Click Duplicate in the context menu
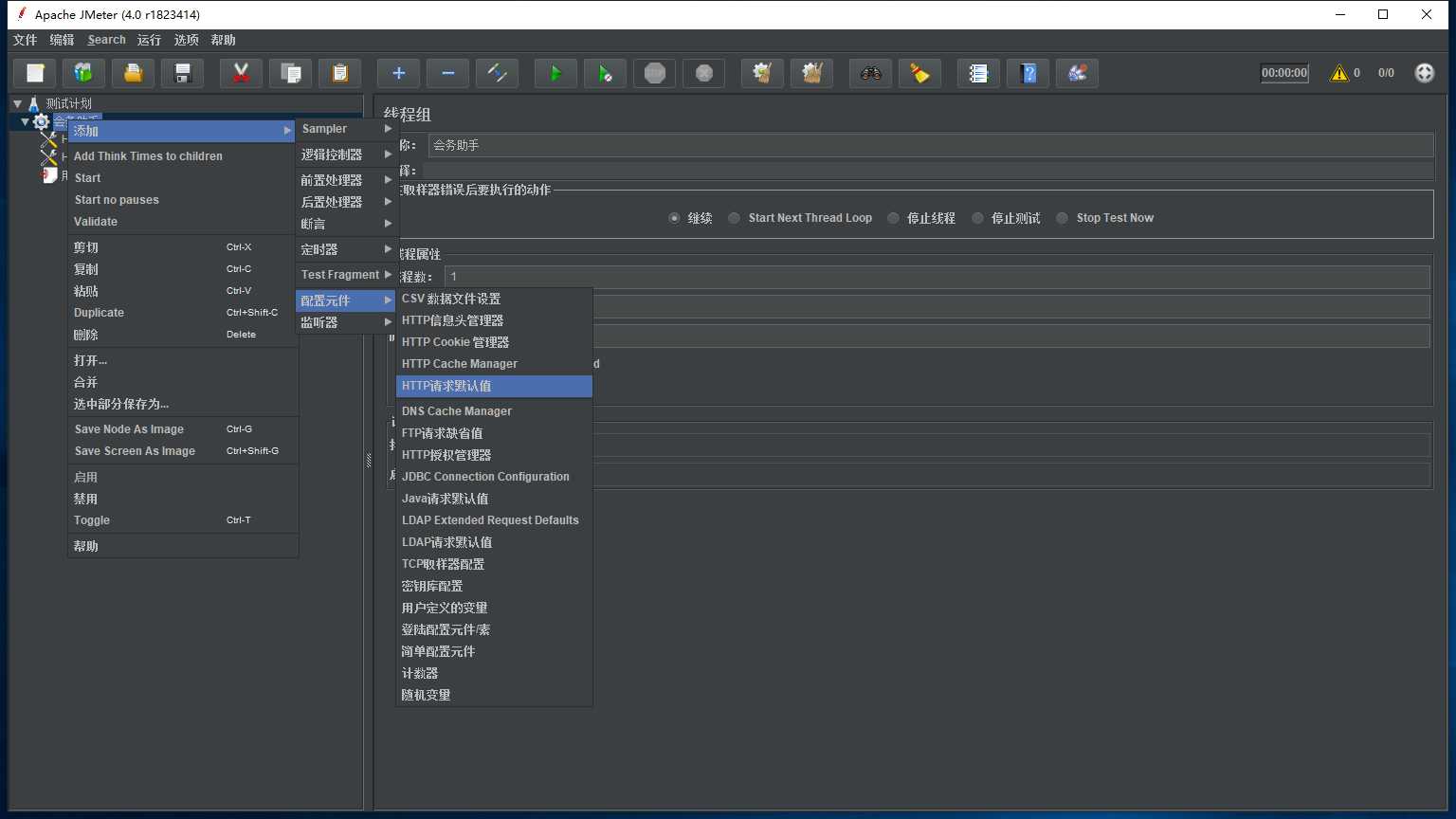This screenshot has width=1456, height=819. click(182, 313)
